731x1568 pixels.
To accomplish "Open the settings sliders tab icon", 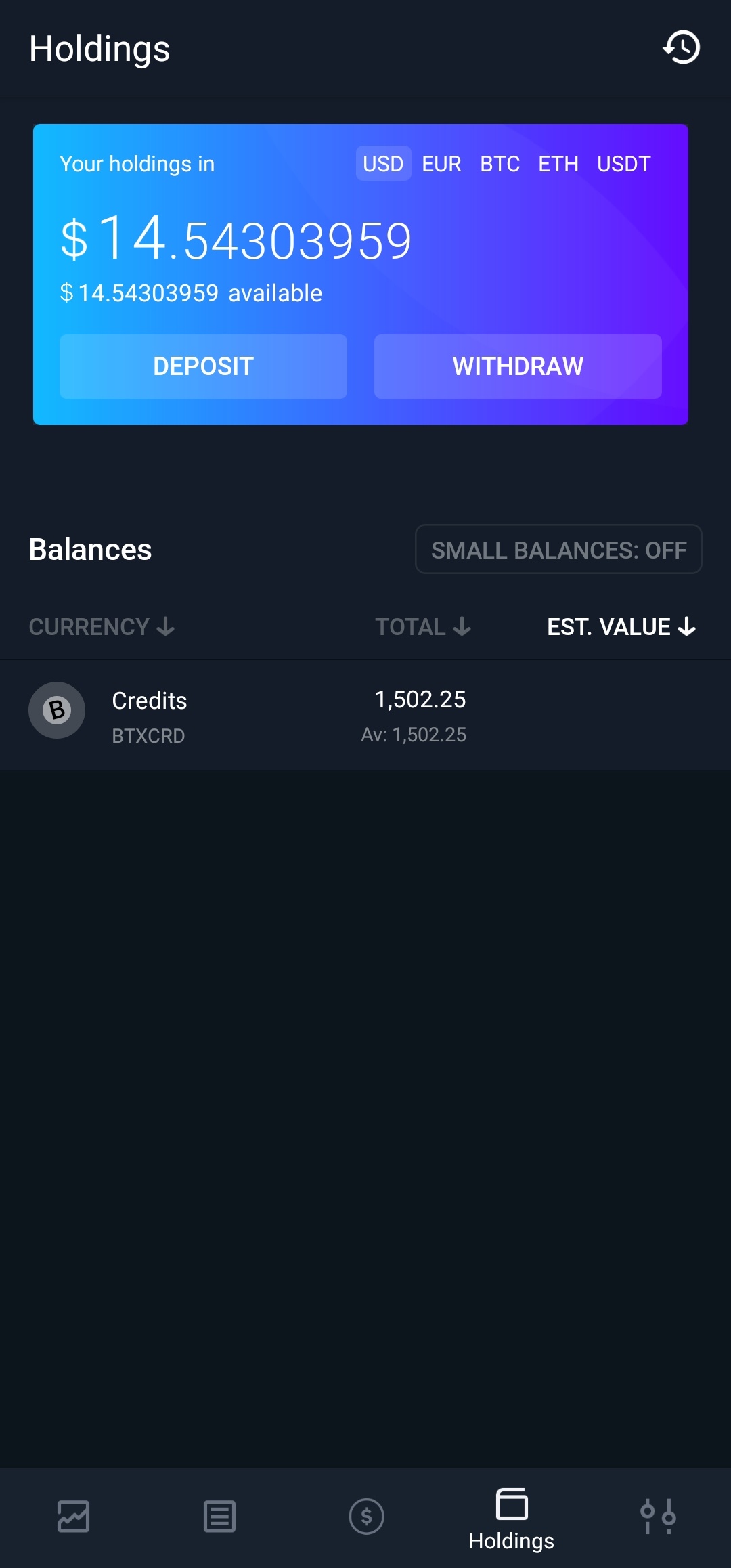I will click(658, 1517).
